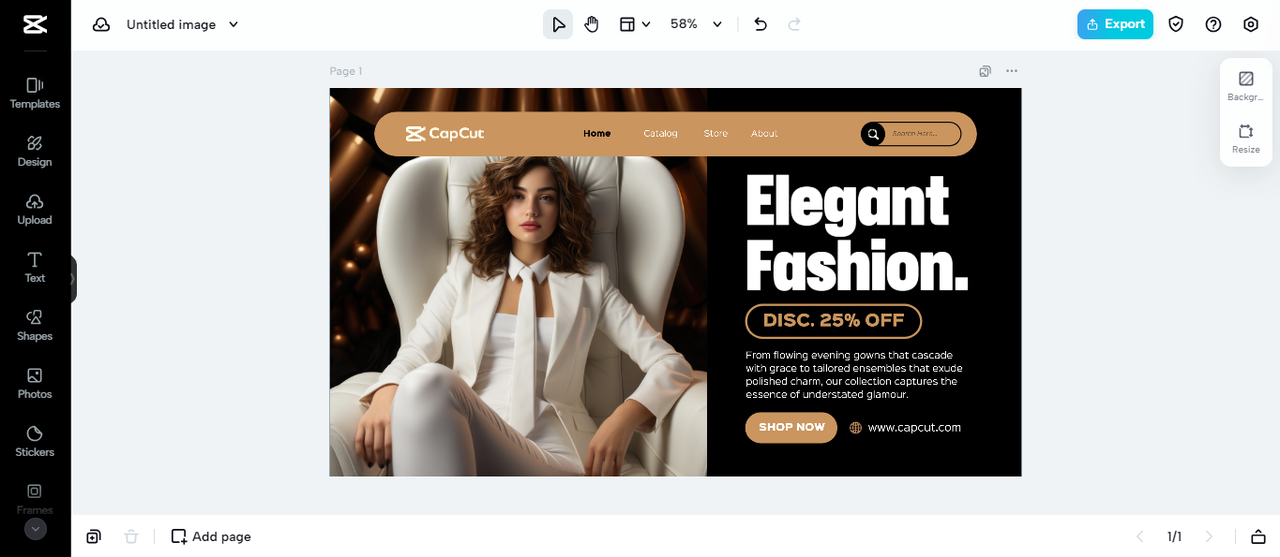The height and width of the screenshot is (557, 1280).
Task: Open the Resize tool in the right panel
Action: [1246, 138]
